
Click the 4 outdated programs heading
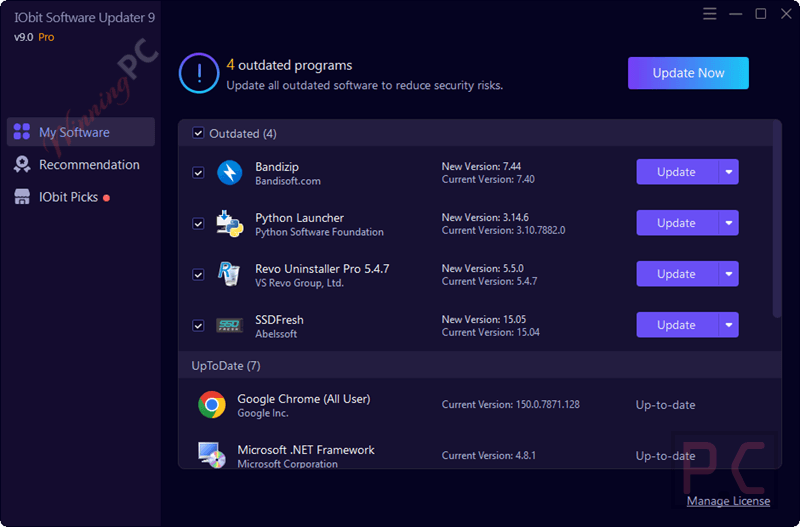[289, 65]
